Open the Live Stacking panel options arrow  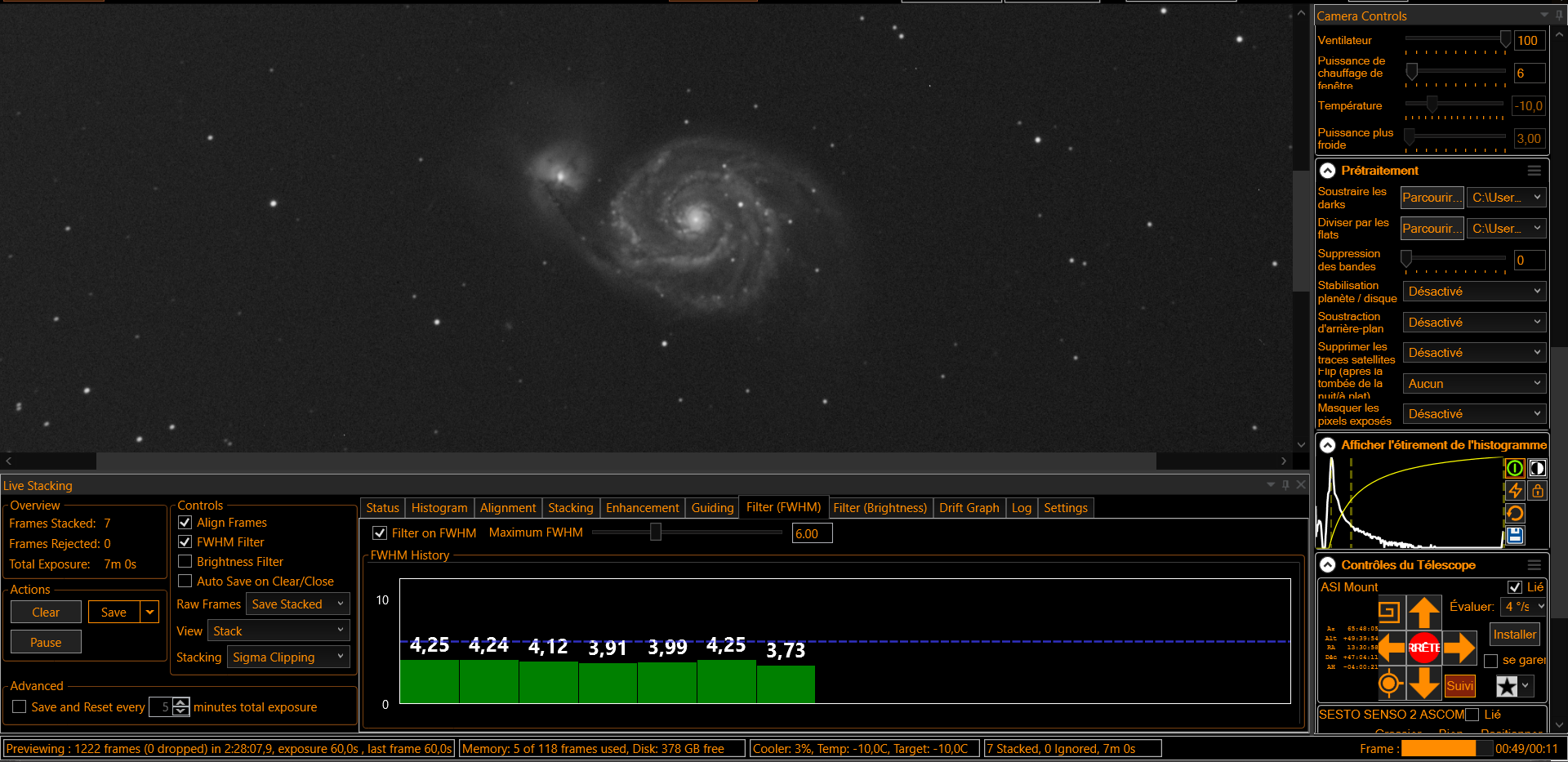click(x=1271, y=485)
